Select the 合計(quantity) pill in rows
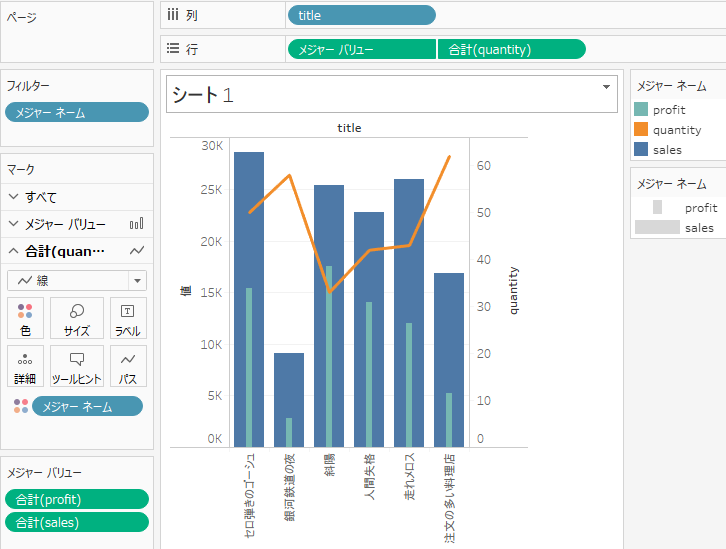Image resolution: width=726 pixels, height=549 pixels. pyautogui.click(x=512, y=49)
